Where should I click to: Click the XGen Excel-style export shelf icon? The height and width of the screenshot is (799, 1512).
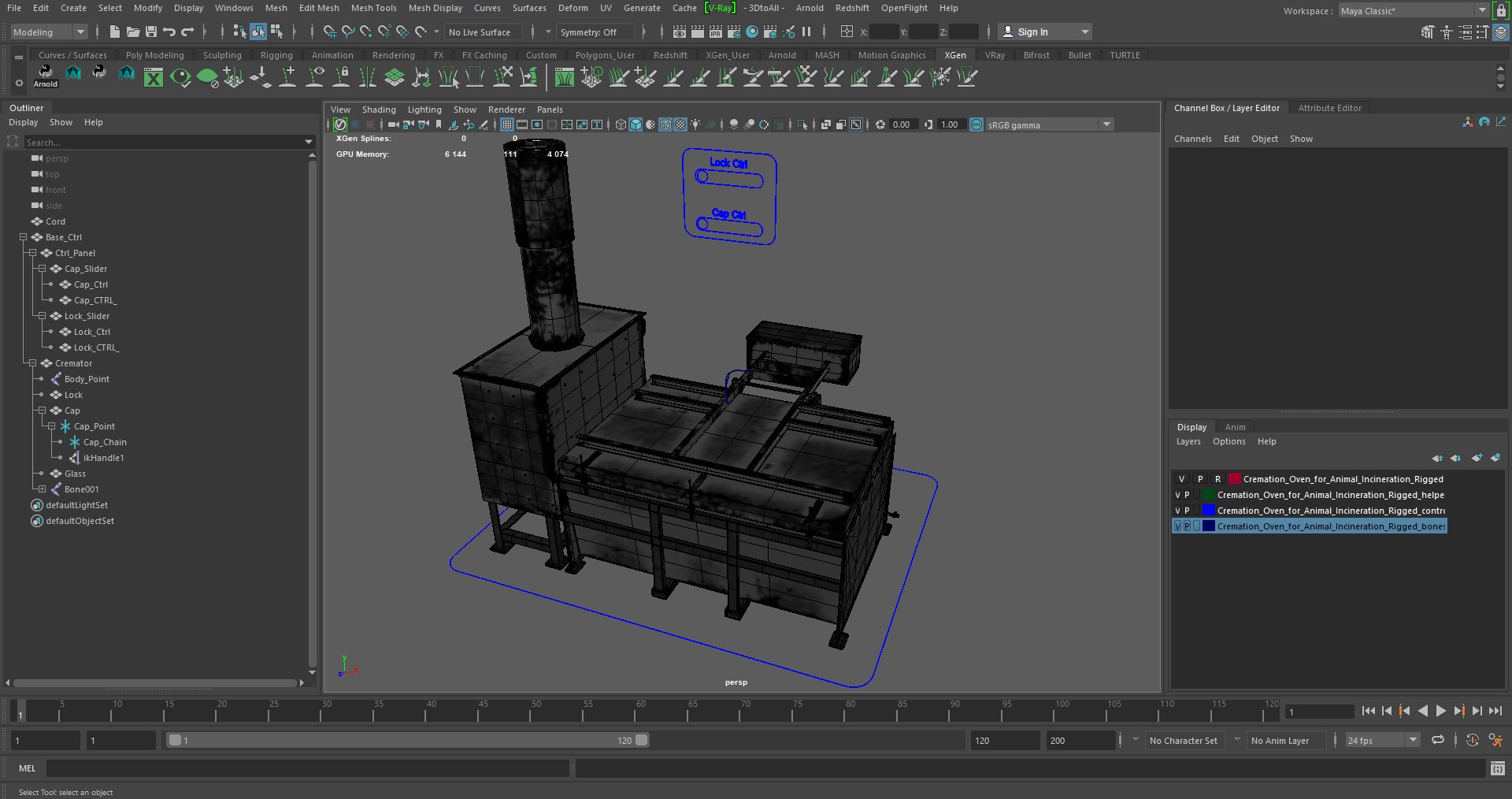[153, 77]
